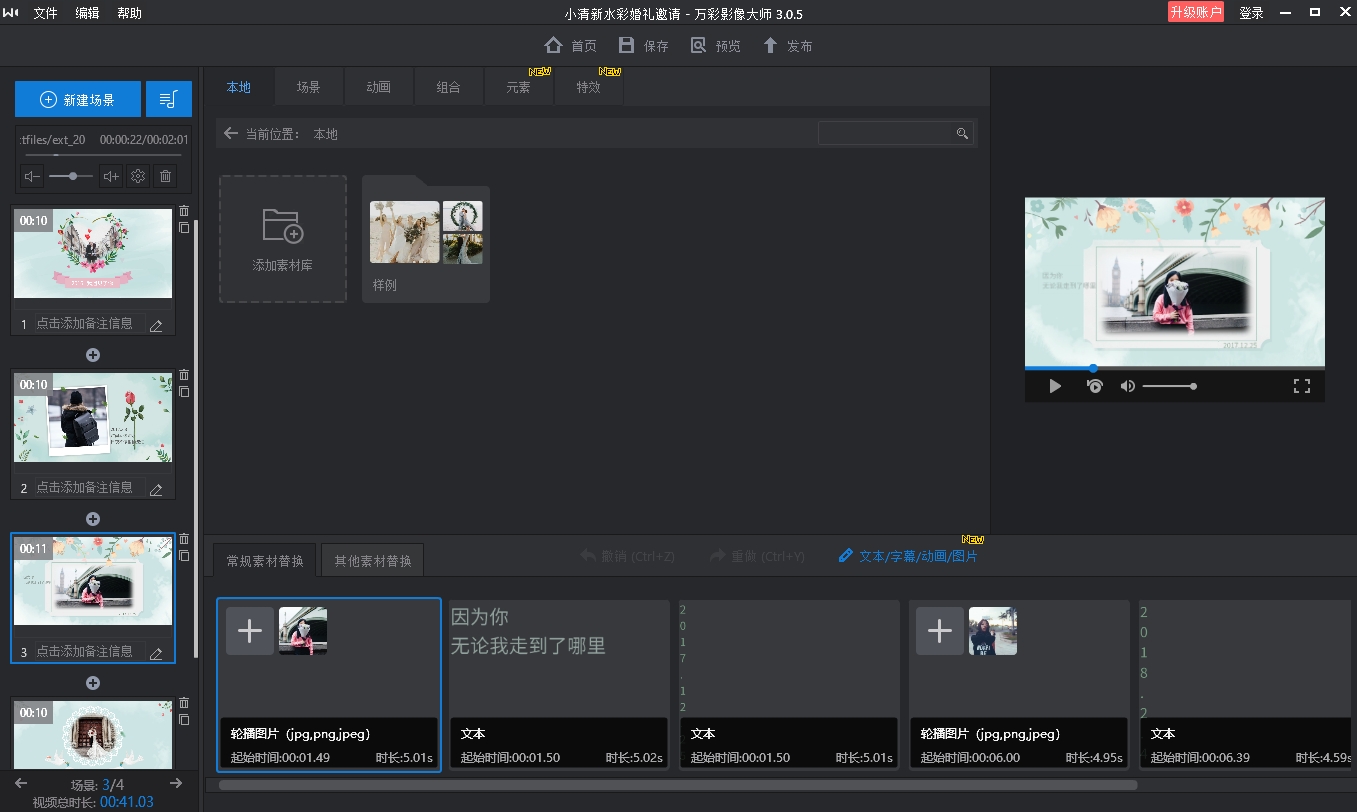
Task: Open the 文件 menu
Action: (x=46, y=13)
